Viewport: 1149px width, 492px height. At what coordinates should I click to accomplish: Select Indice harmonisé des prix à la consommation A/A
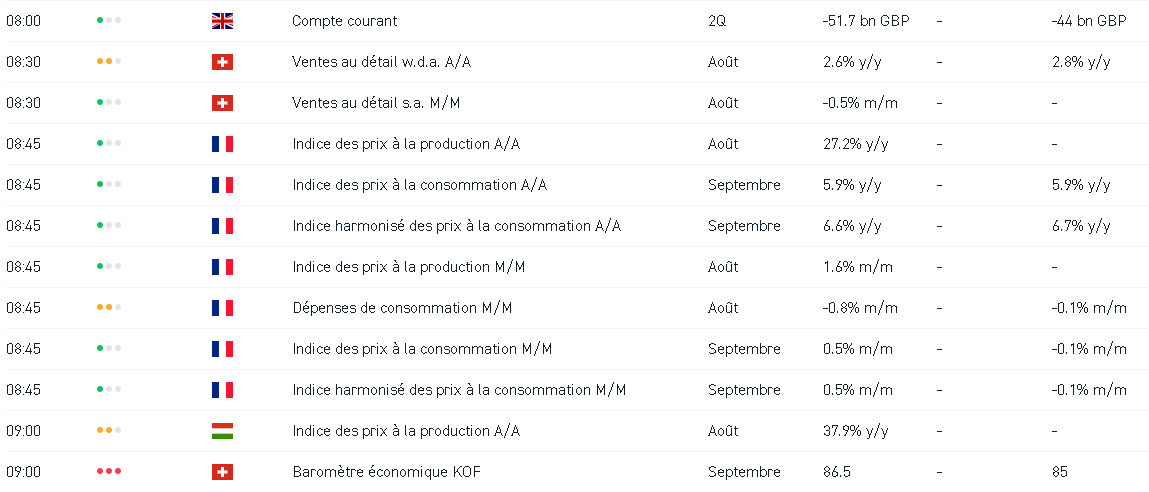click(x=456, y=226)
